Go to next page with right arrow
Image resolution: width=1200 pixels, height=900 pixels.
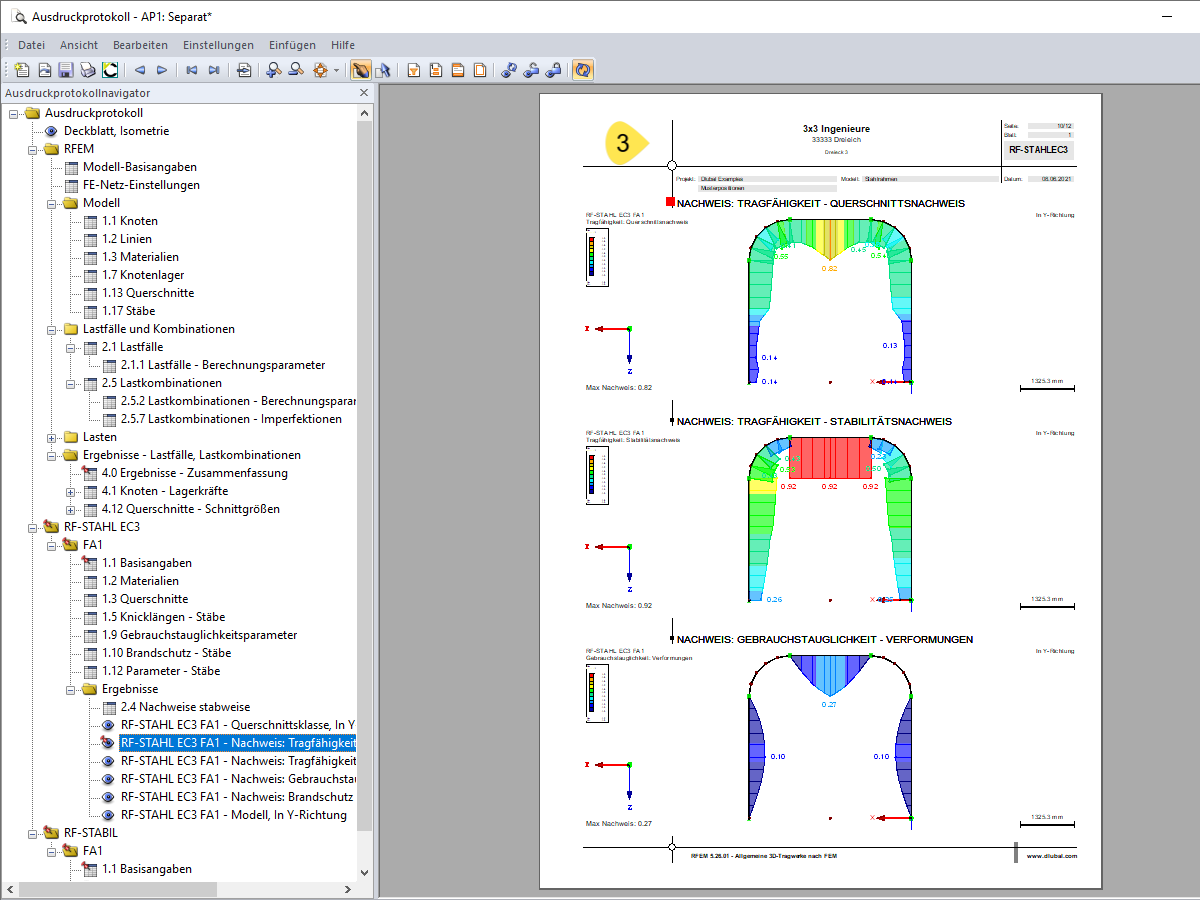(x=162, y=70)
